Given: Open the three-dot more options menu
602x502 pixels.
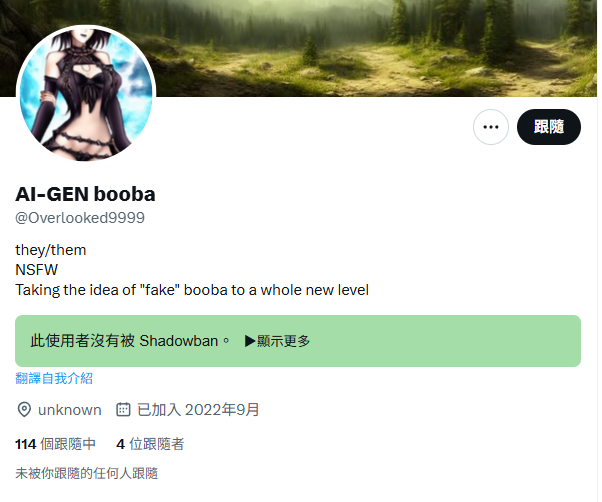Looking at the screenshot, I should 491,127.
